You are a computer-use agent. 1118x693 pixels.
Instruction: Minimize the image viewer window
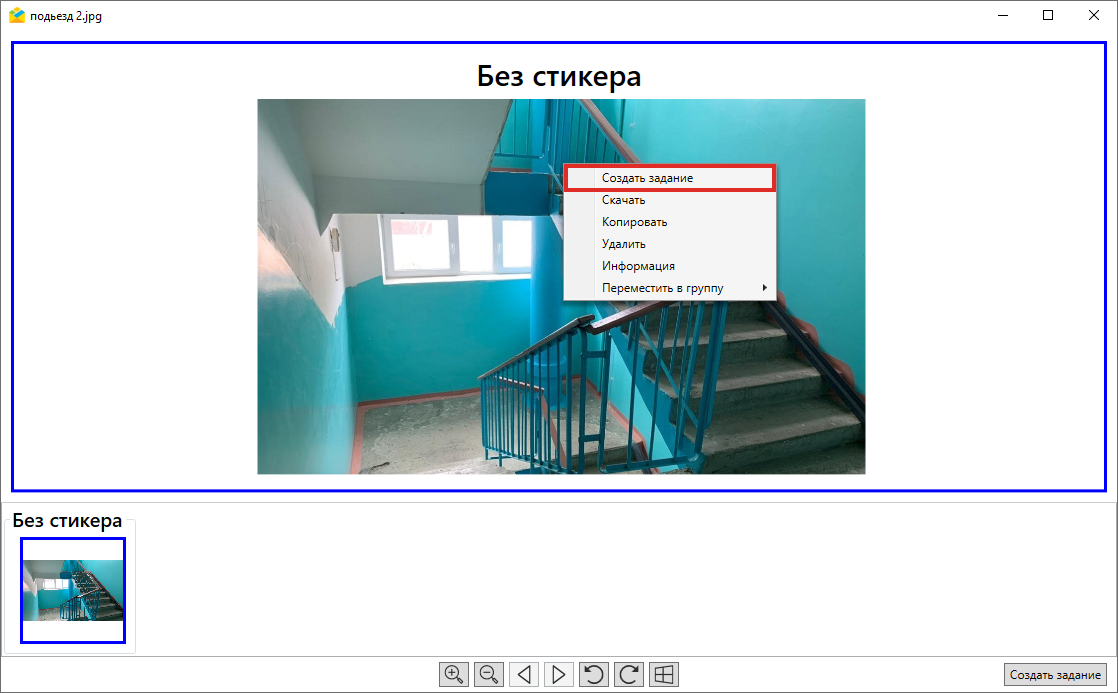pyautogui.click(x=1002, y=15)
